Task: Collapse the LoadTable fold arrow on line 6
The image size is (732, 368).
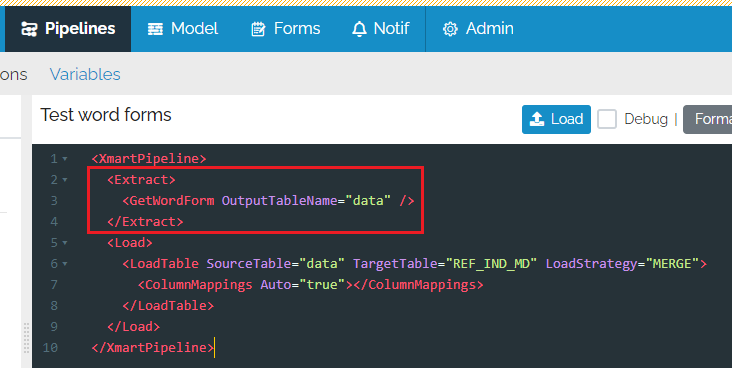Action: pyautogui.click(x=65, y=264)
